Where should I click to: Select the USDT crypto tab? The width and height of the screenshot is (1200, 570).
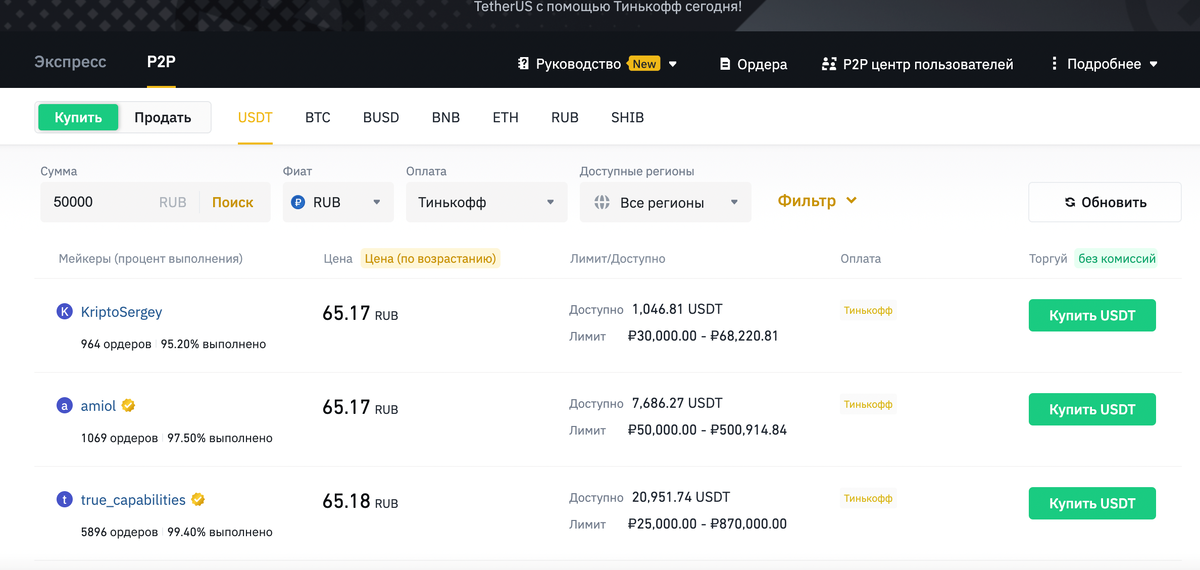click(x=255, y=117)
